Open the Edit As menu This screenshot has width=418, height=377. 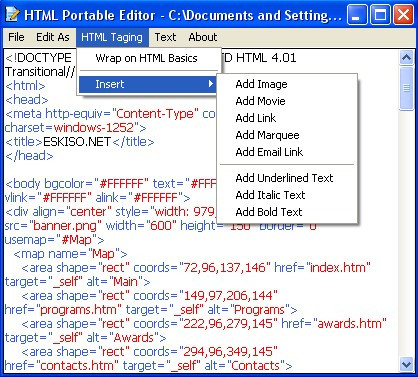click(53, 37)
